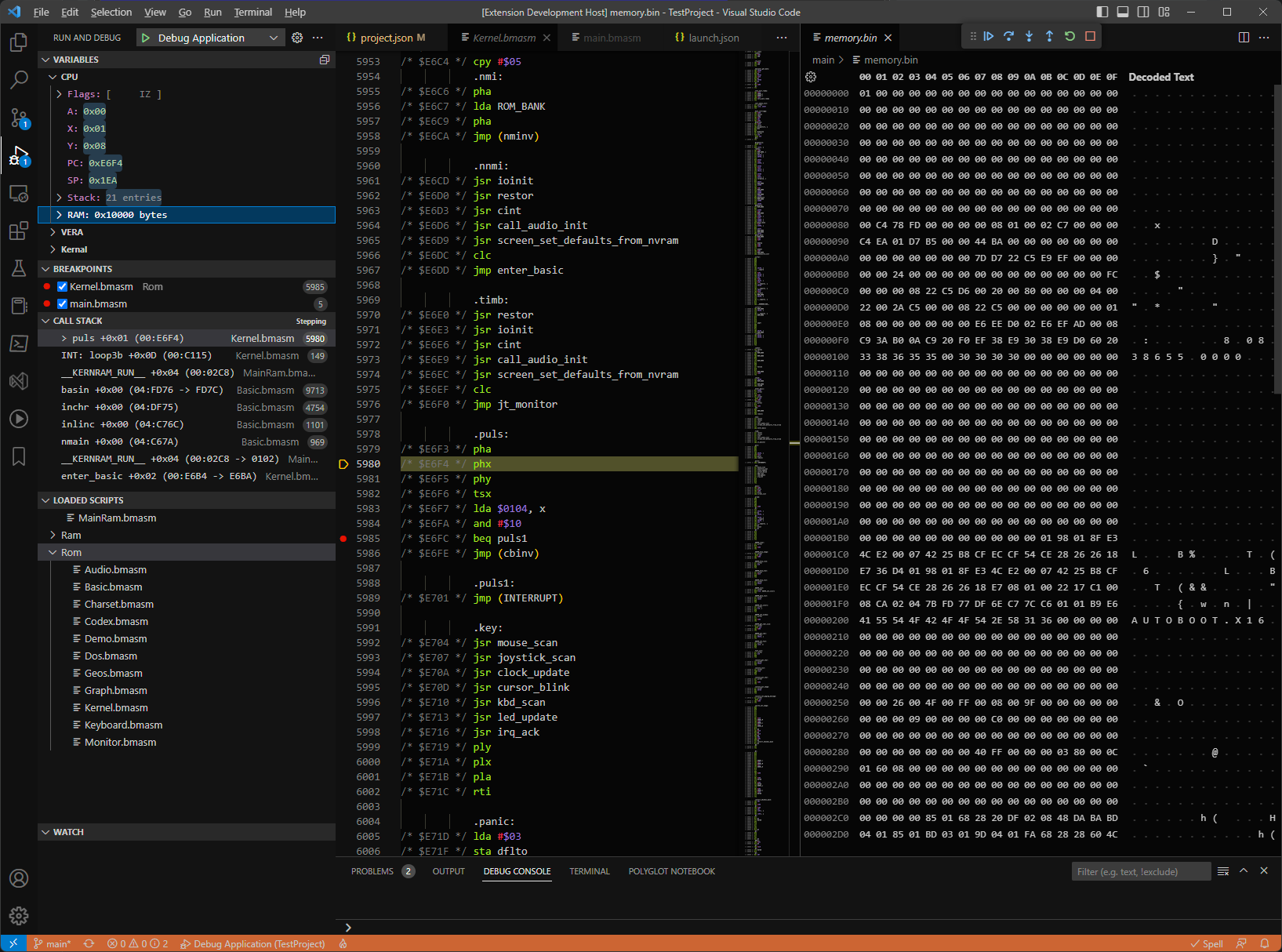Stop the debug session
Viewport: 1282px width, 952px height.
click(x=1090, y=36)
